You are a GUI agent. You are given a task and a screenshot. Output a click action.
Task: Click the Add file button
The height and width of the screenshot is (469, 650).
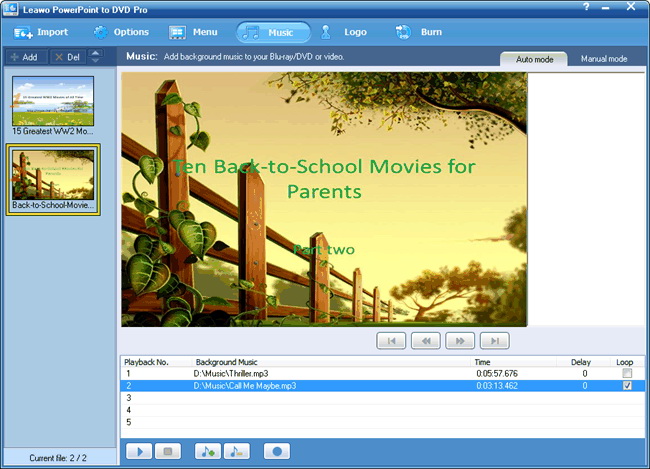click(x=23, y=57)
